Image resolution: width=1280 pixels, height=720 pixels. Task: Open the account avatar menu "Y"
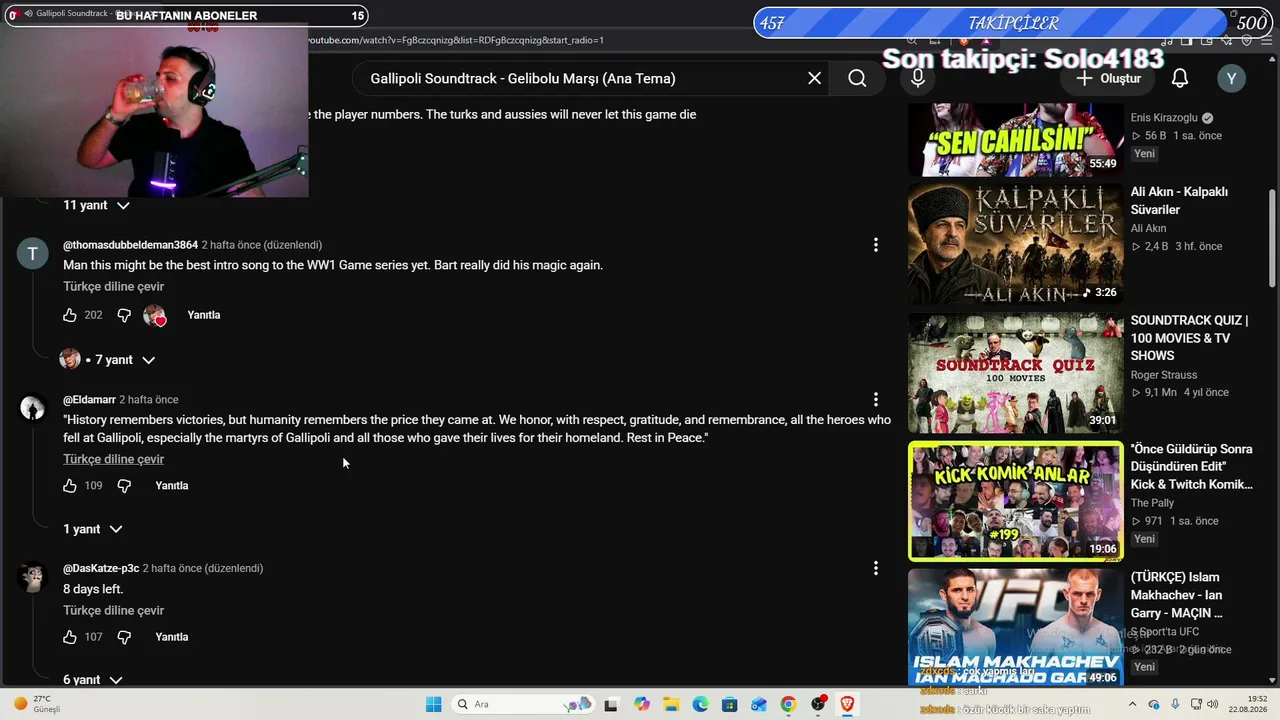click(x=1231, y=78)
